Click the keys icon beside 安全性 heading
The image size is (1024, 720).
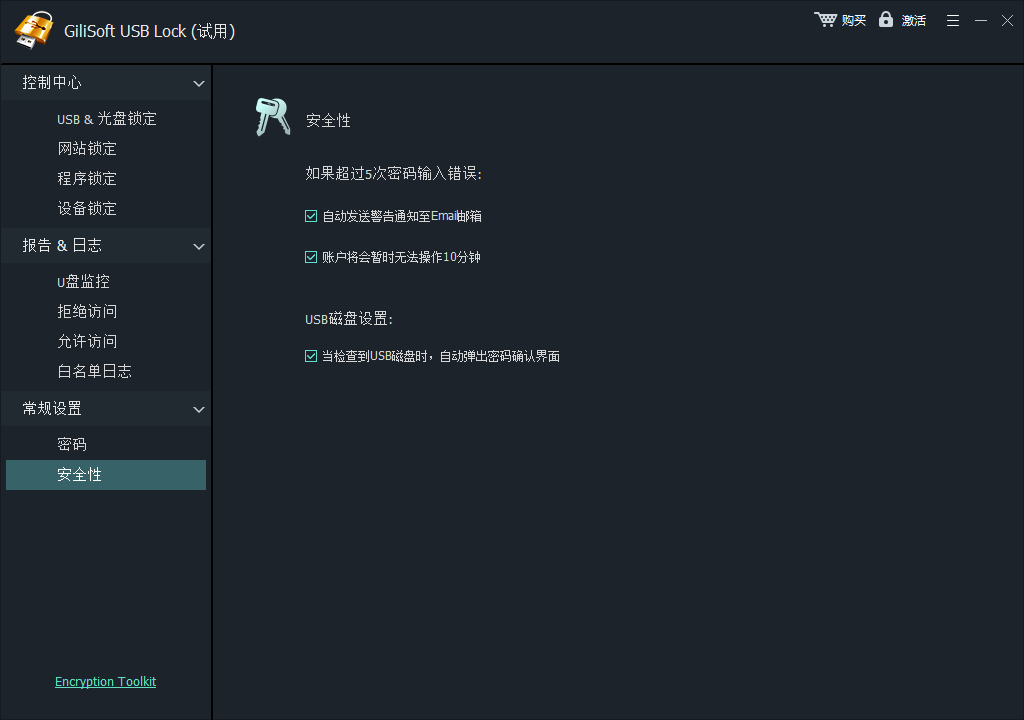pyautogui.click(x=272, y=117)
